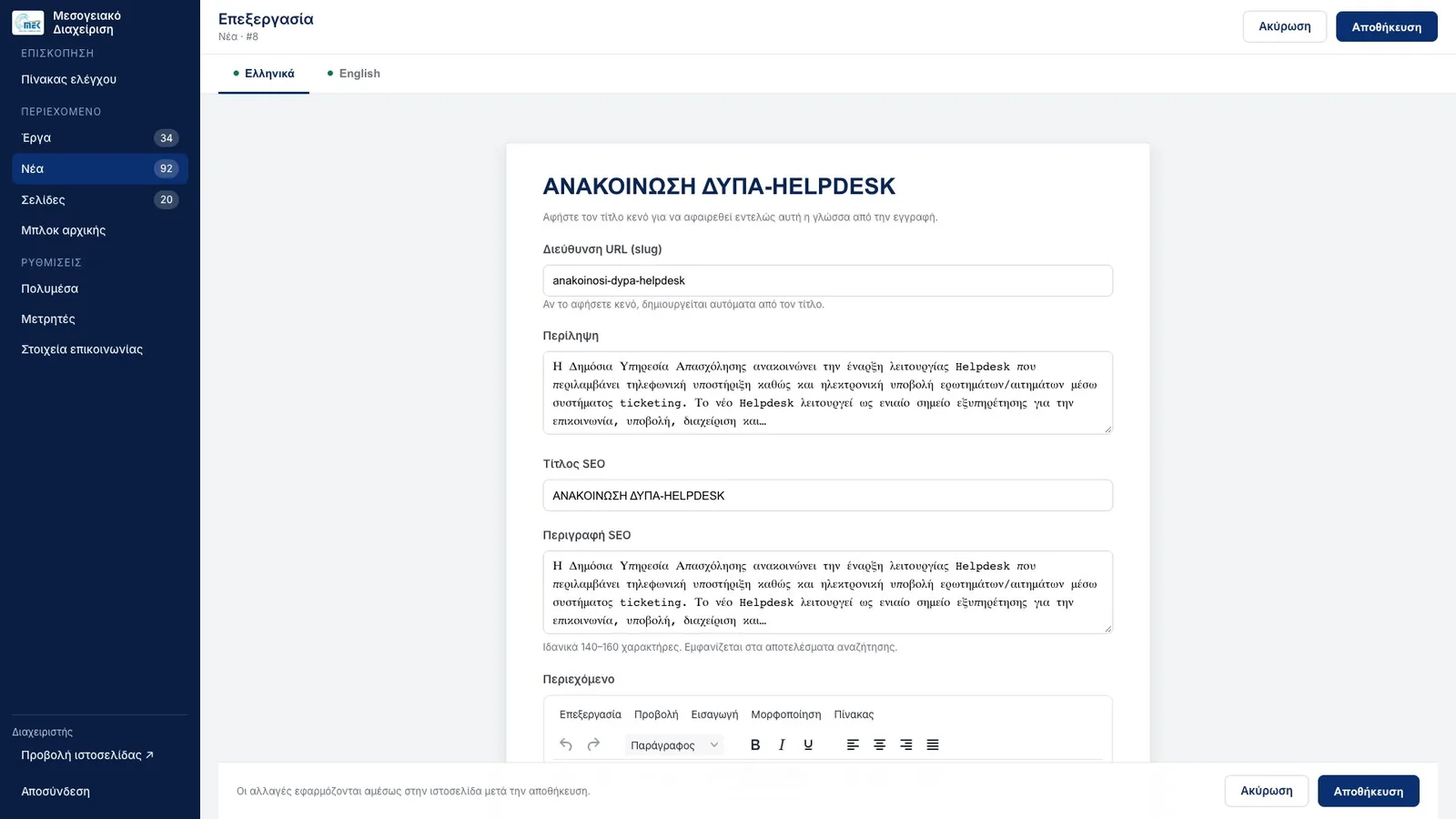Open Σελίδες section in sidebar
The image size is (1456, 819).
pos(100,199)
